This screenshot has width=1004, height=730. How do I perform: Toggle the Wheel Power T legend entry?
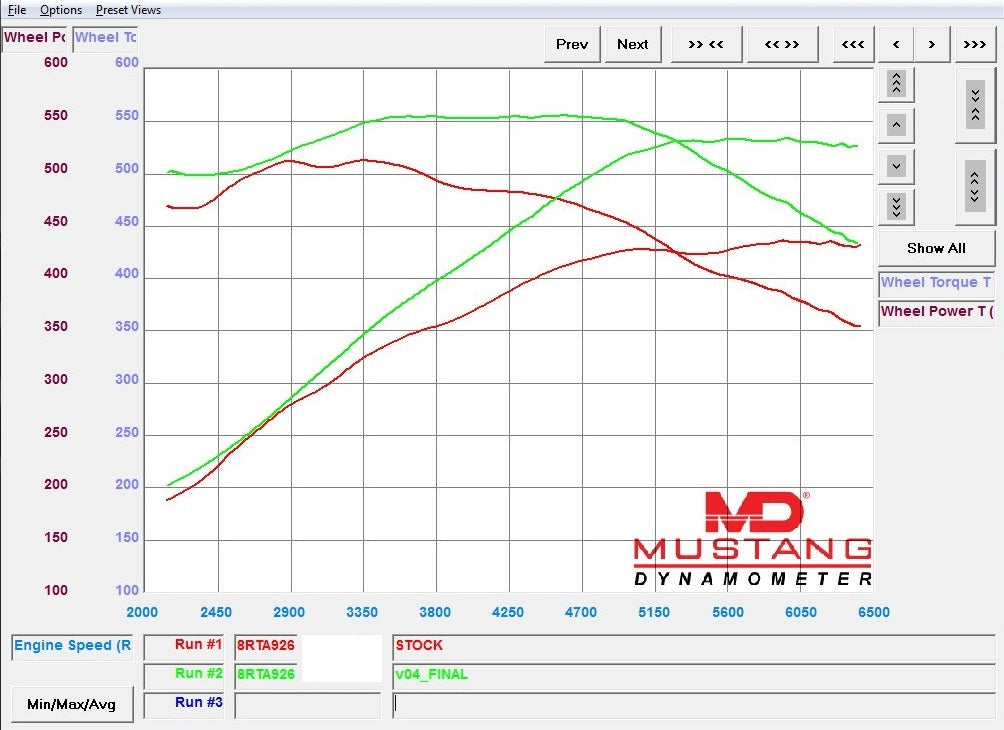coord(936,312)
